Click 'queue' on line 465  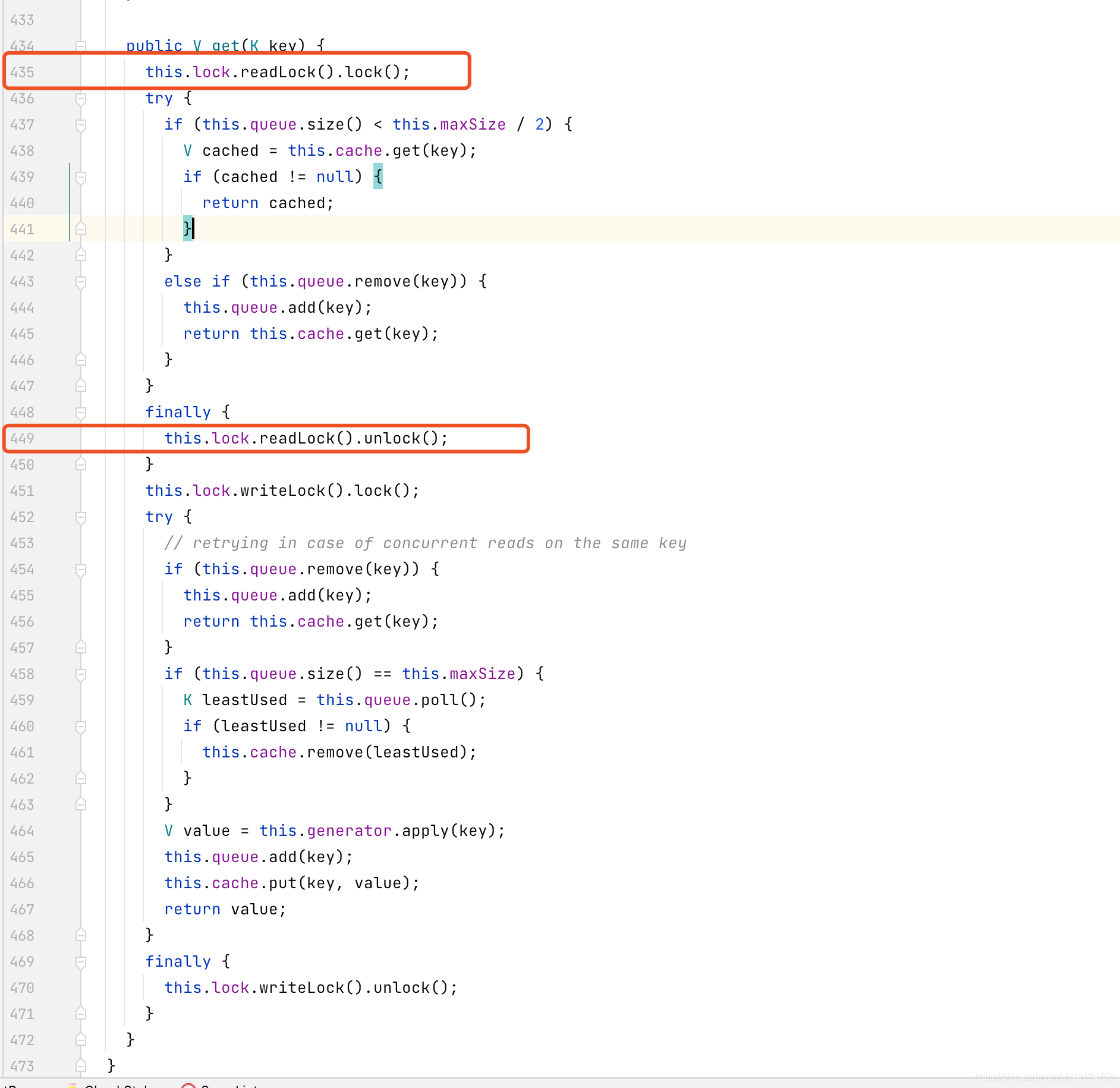point(235,857)
